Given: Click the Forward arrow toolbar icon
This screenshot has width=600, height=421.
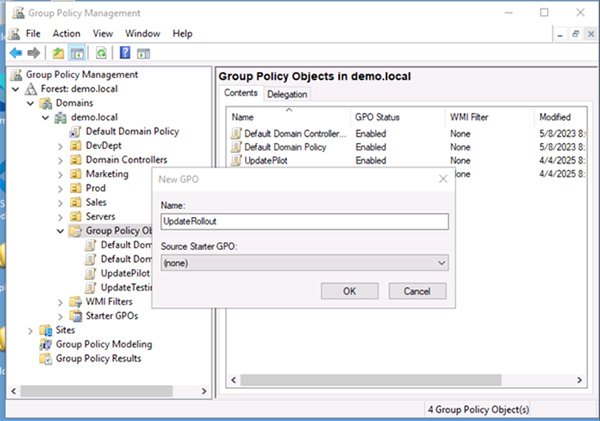Looking at the screenshot, I should coord(34,53).
